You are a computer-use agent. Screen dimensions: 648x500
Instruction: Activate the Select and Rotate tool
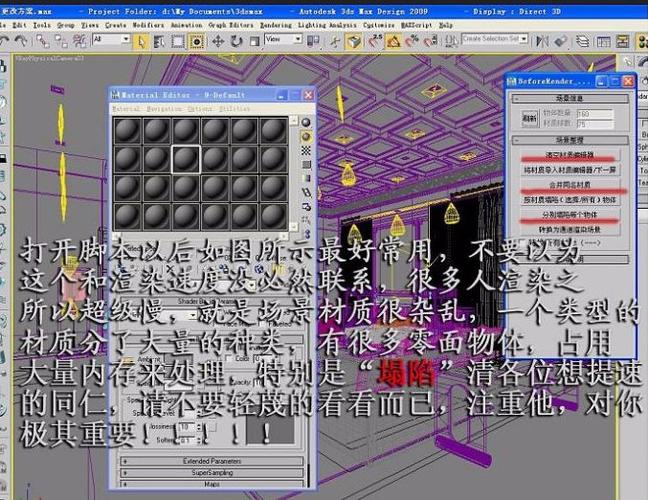click(x=236, y=41)
